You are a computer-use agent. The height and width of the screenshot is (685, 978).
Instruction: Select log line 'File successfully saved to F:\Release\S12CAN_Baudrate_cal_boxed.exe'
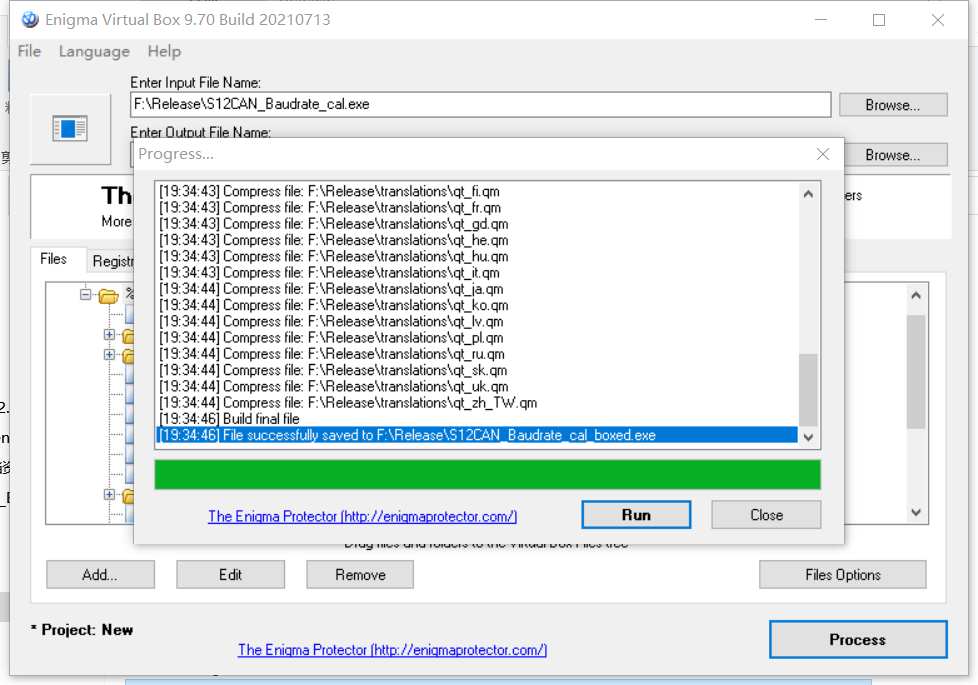click(x=477, y=435)
